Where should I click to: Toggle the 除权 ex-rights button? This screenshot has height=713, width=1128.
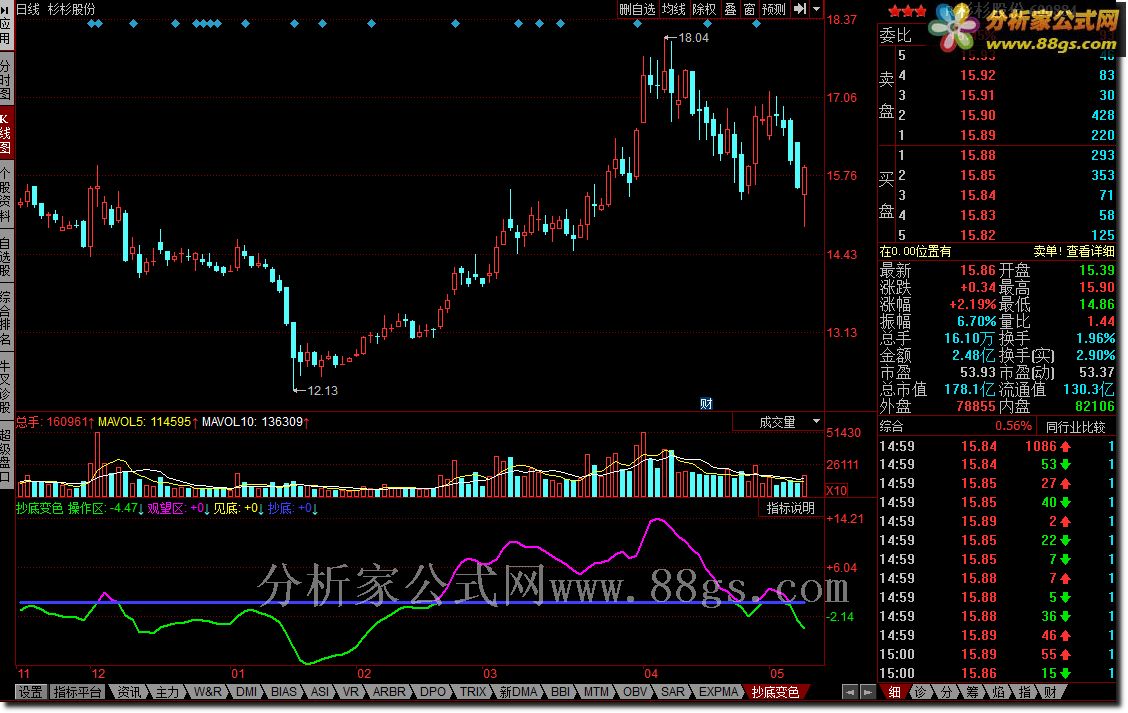tap(704, 9)
